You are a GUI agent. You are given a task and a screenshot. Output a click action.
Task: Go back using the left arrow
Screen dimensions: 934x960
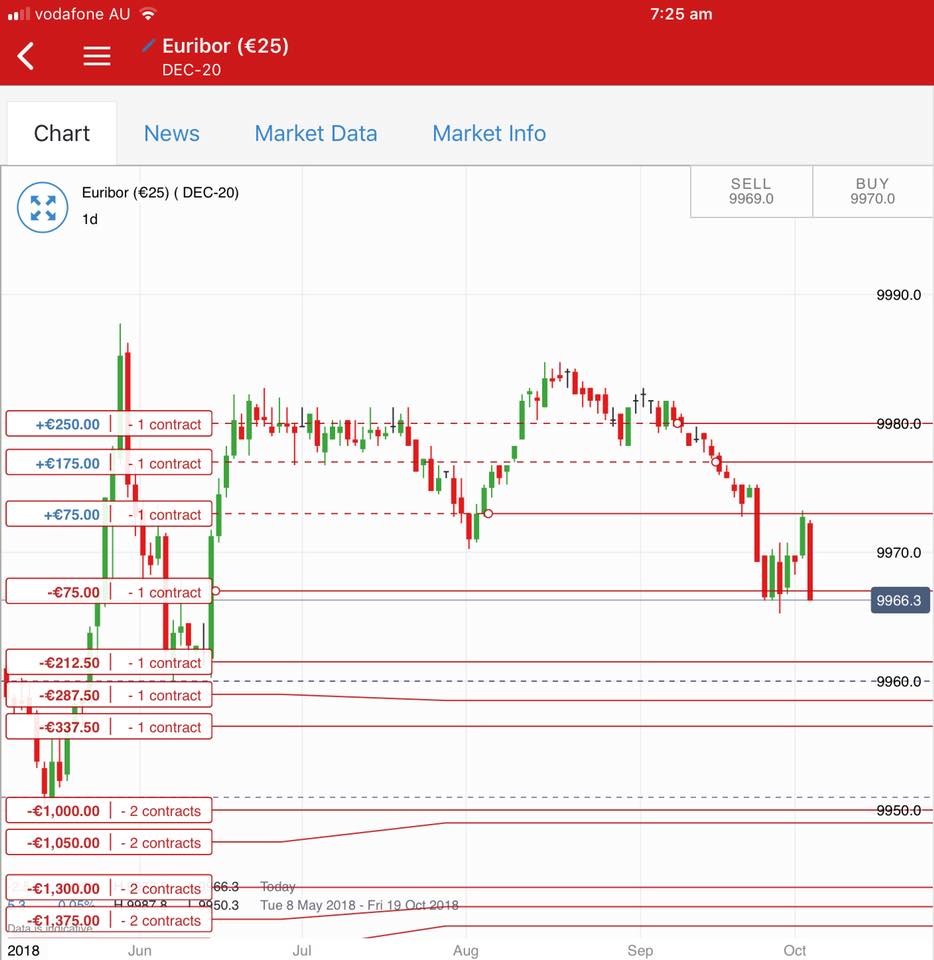pos(26,56)
